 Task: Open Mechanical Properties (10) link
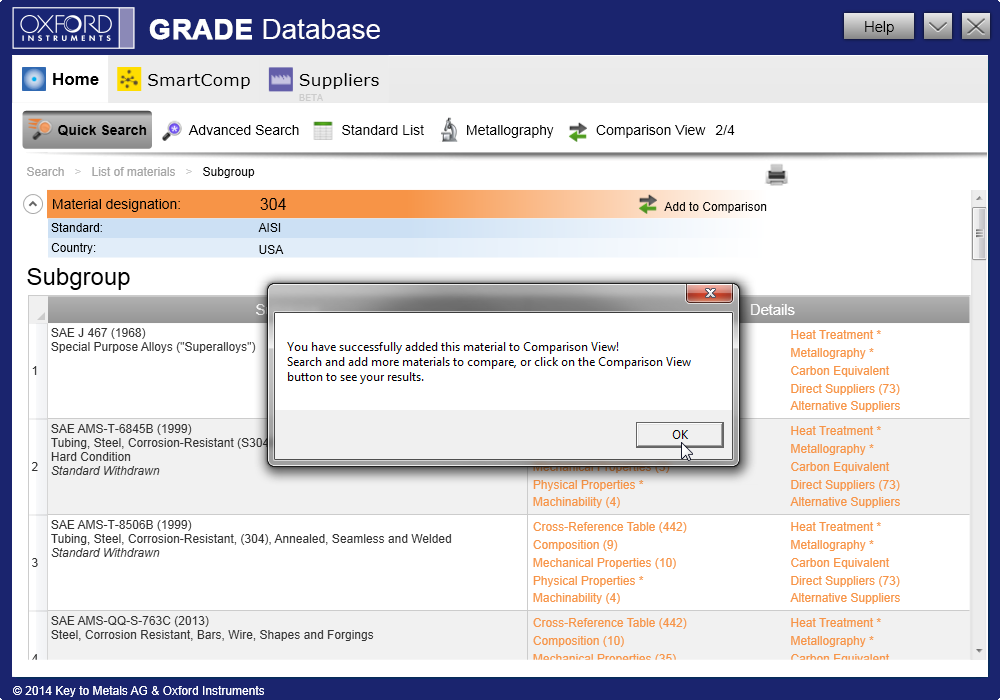point(605,562)
